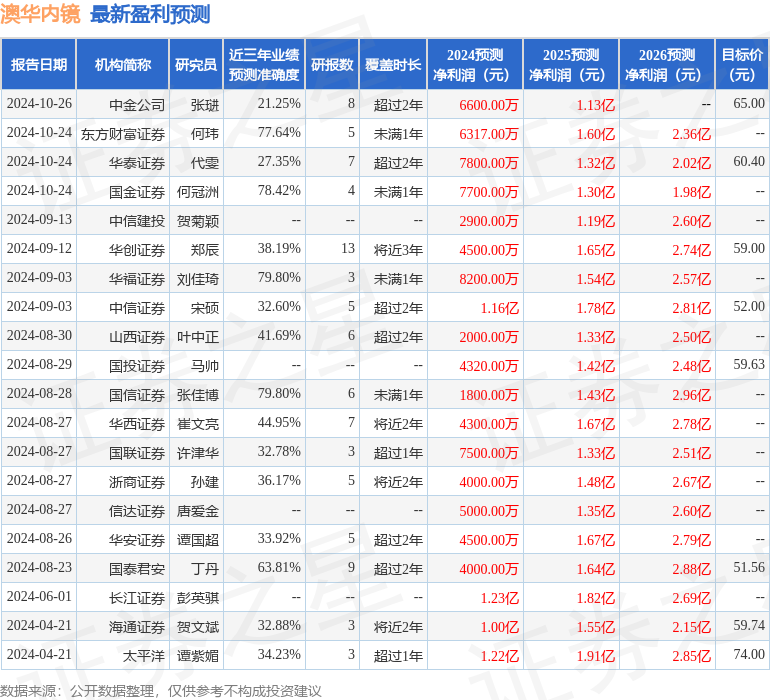This screenshot has height=700, width=770.
Task: Click target price 59.00
Action: 749,249
